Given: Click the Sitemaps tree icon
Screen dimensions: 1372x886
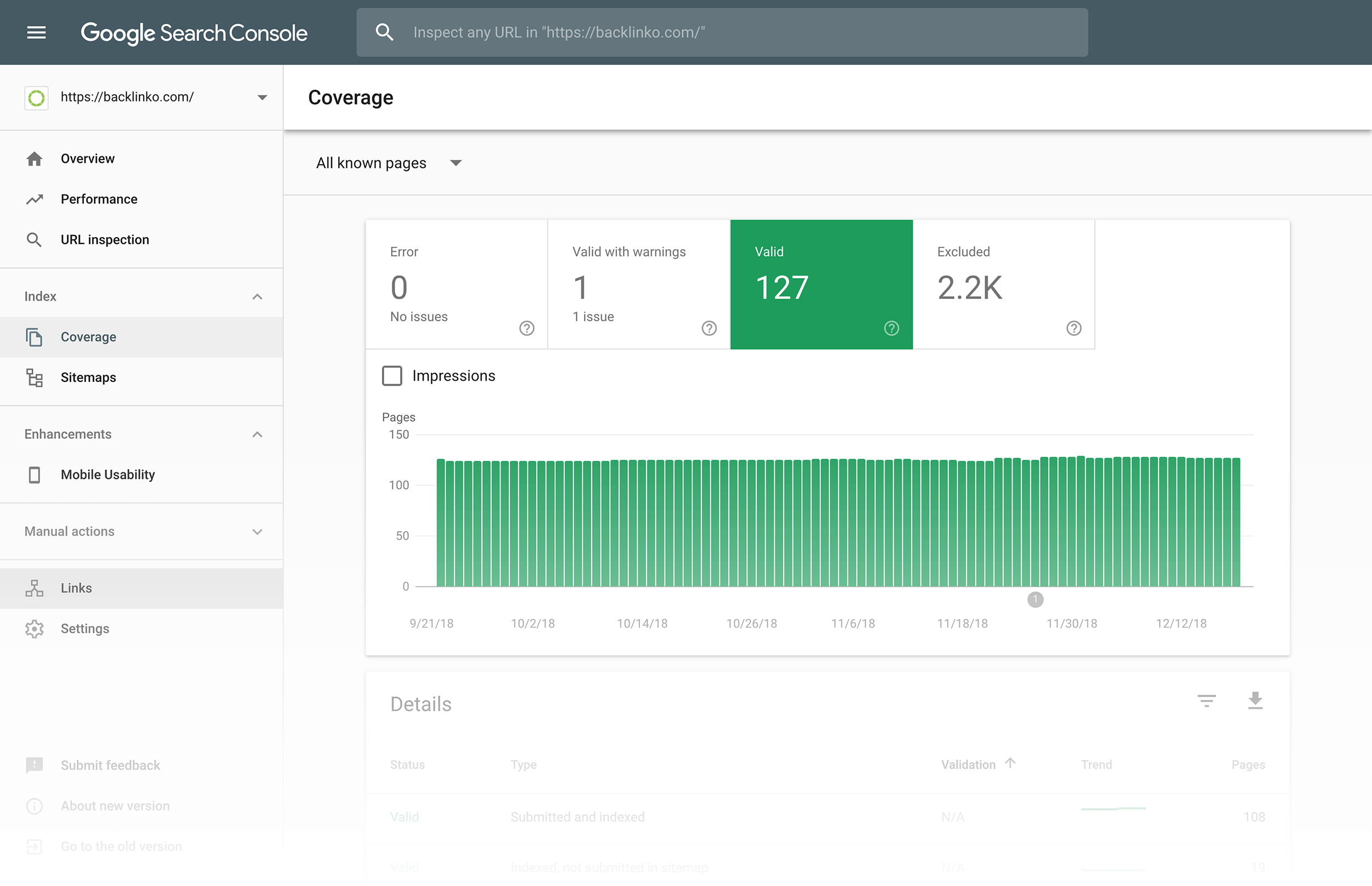Looking at the screenshot, I should (35, 377).
